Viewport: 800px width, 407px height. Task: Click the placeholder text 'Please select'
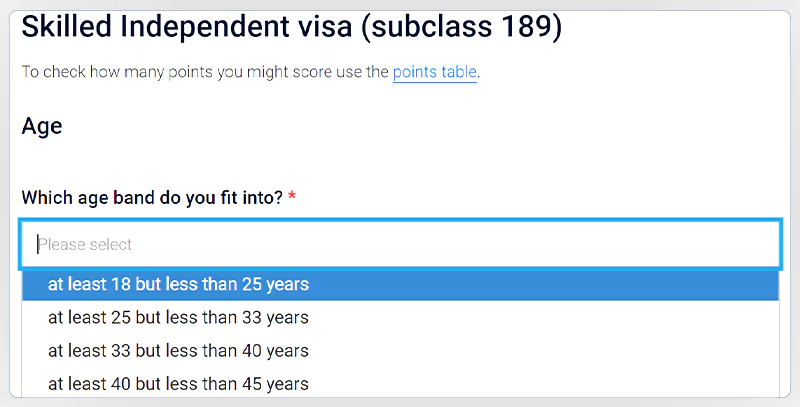85,244
